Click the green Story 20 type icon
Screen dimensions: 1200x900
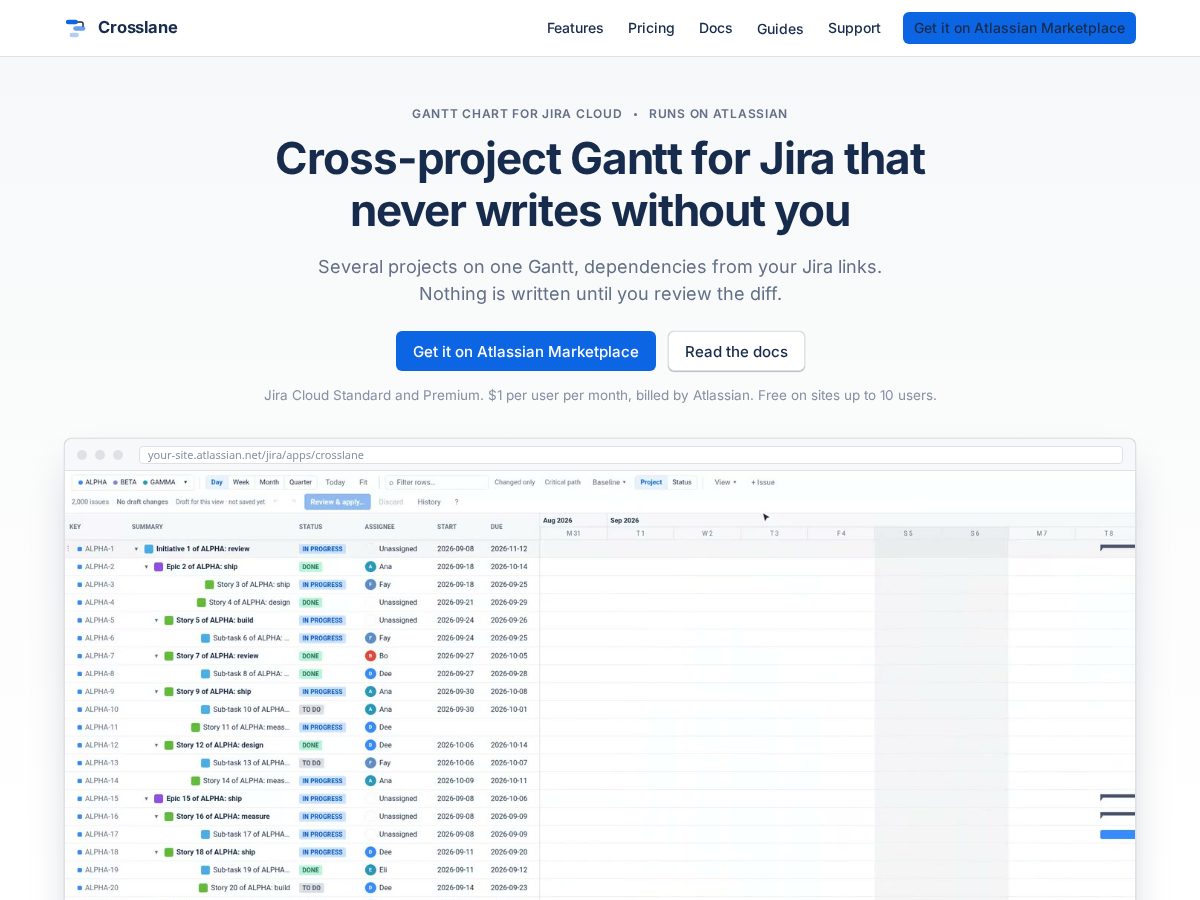pos(204,888)
